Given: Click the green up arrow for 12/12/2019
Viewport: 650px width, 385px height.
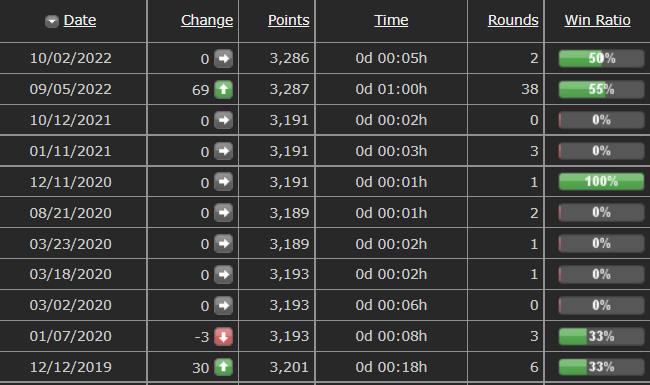Looking at the screenshot, I should (223, 367).
